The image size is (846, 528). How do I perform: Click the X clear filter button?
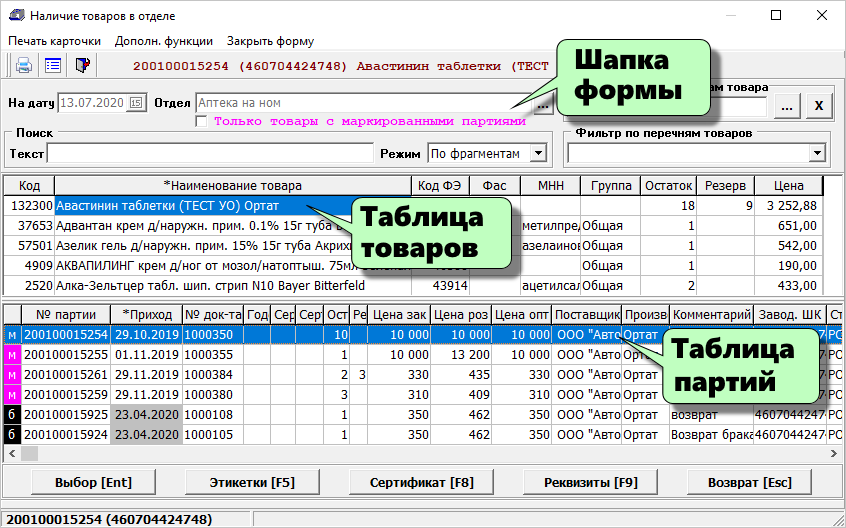pos(818,106)
